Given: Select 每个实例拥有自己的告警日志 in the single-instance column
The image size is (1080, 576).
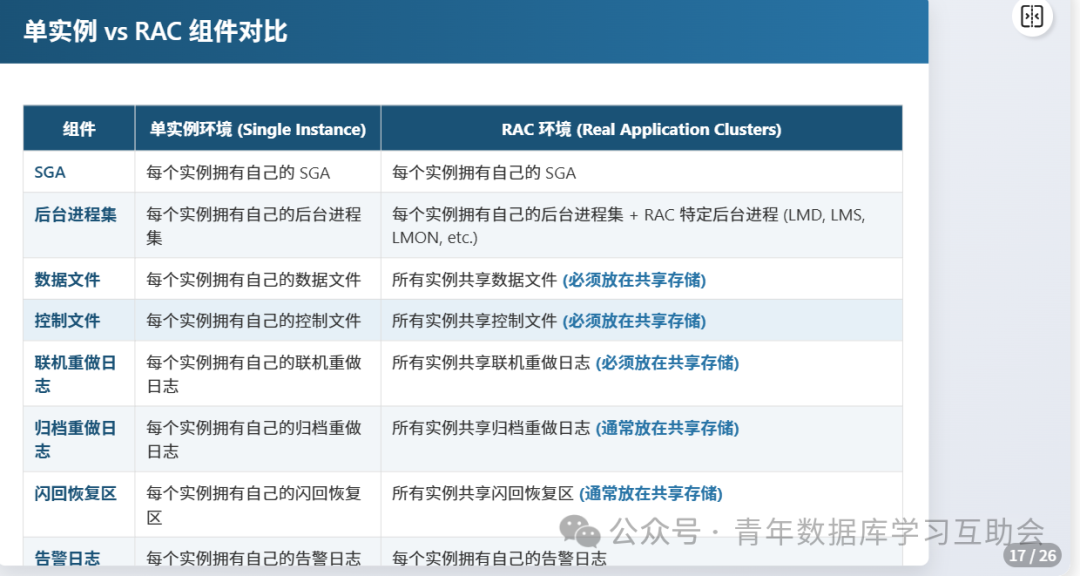Looking at the screenshot, I should [253, 558].
